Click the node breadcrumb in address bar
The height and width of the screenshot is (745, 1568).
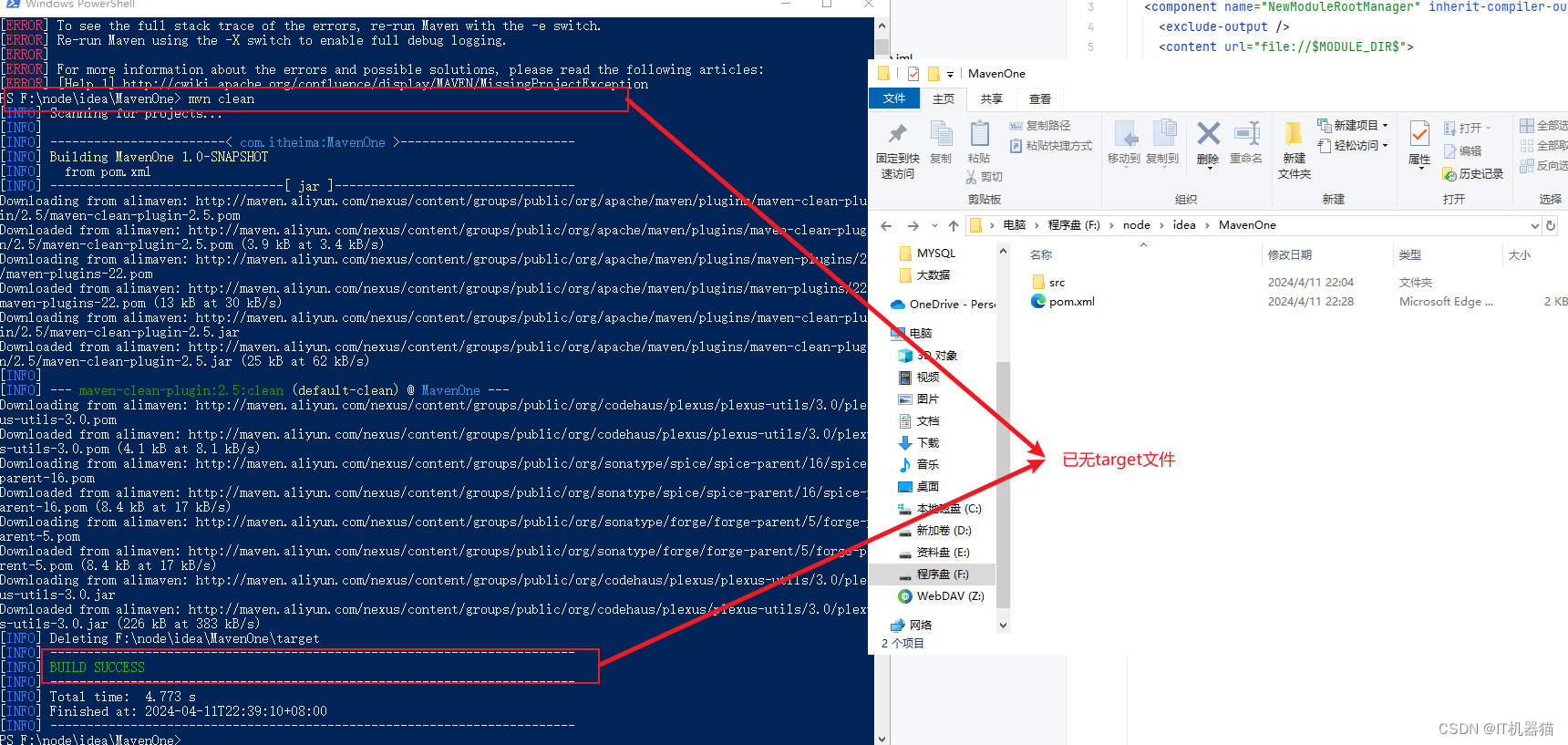1136,225
